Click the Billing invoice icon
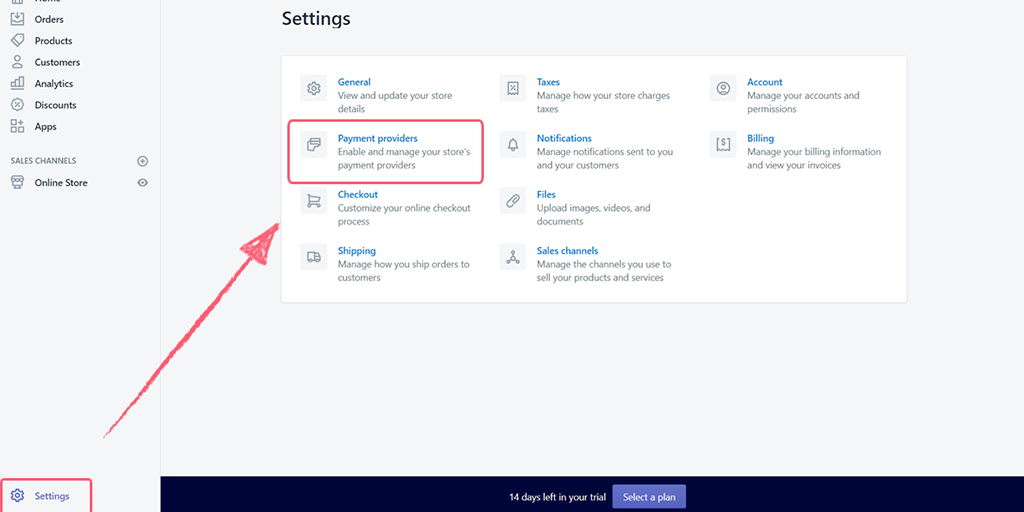 (723, 144)
